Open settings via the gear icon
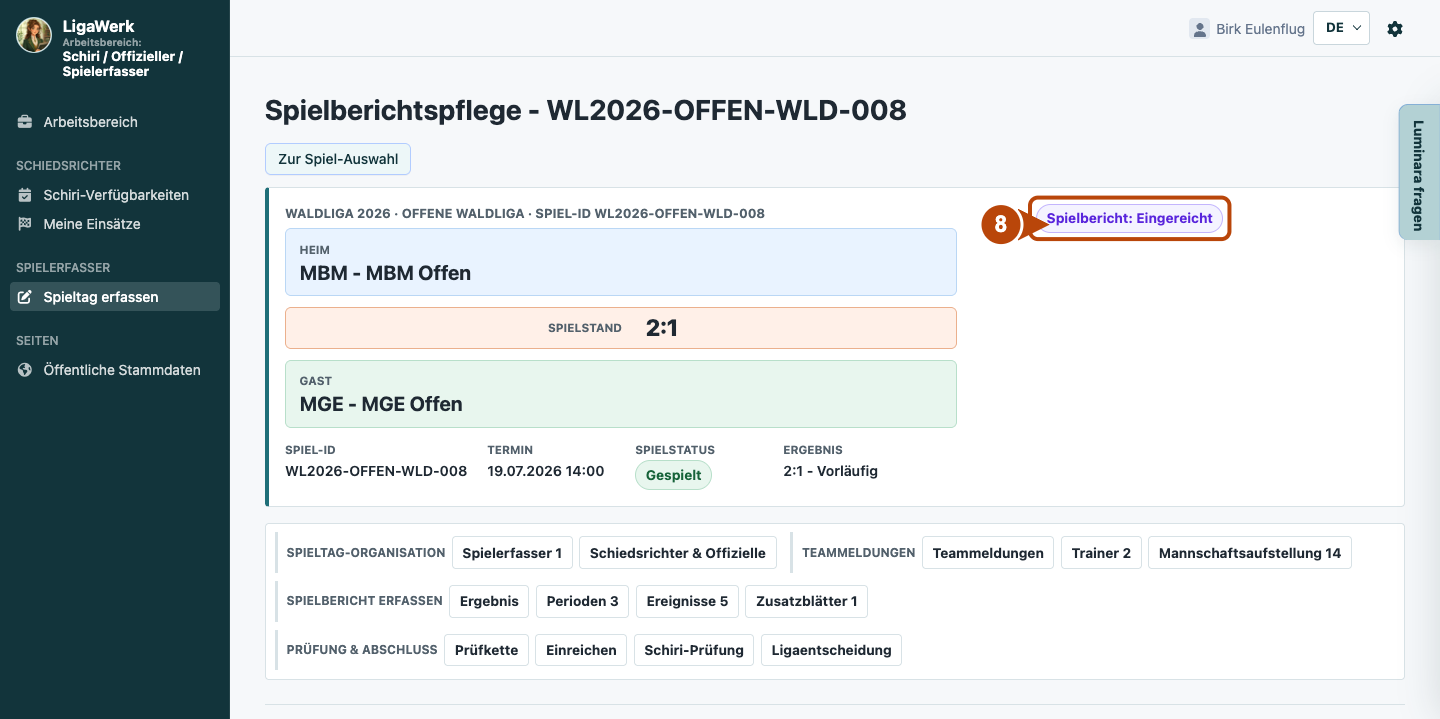 [x=1395, y=29]
